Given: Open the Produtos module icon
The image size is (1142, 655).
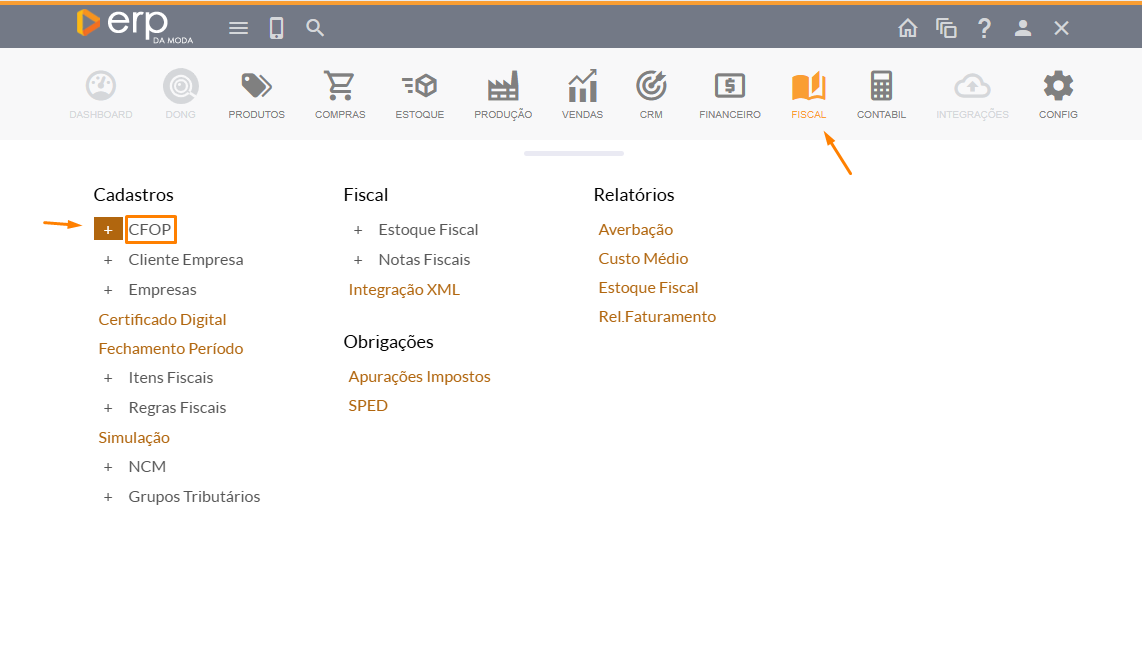Looking at the screenshot, I should click(x=256, y=88).
